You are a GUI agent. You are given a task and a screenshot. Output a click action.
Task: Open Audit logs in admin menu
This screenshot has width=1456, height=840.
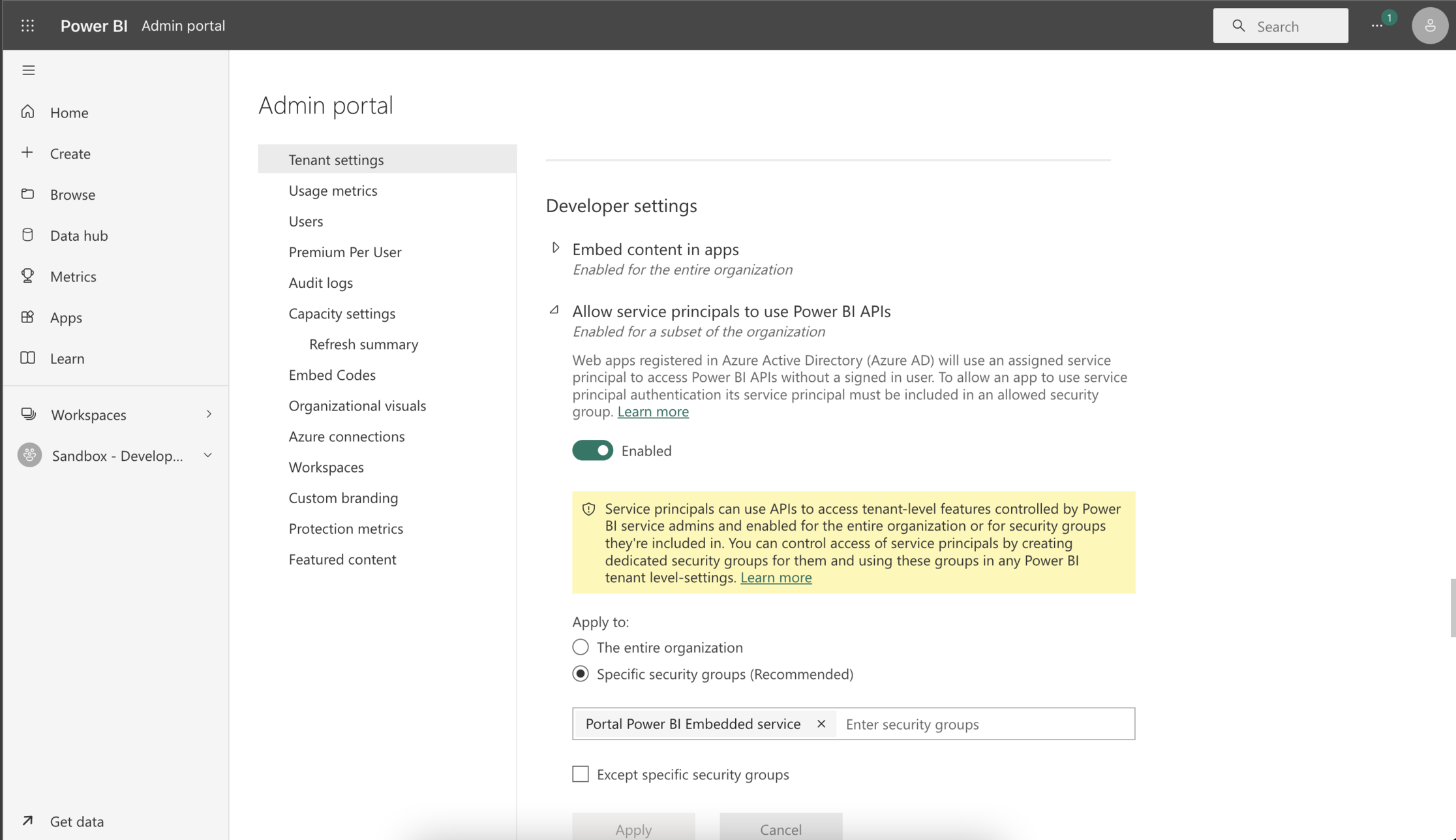pos(320,283)
